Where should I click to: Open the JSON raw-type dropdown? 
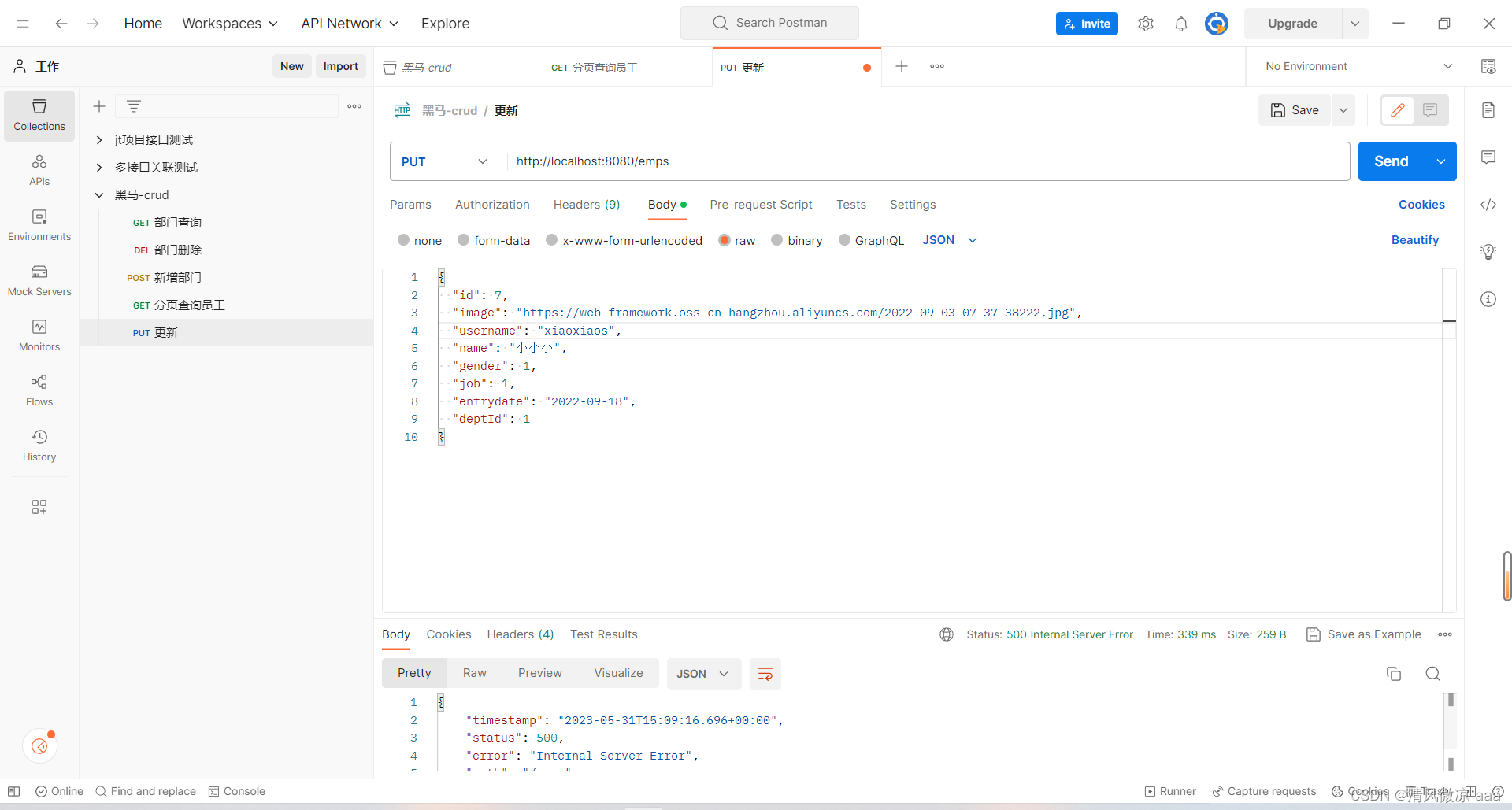pos(950,240)
